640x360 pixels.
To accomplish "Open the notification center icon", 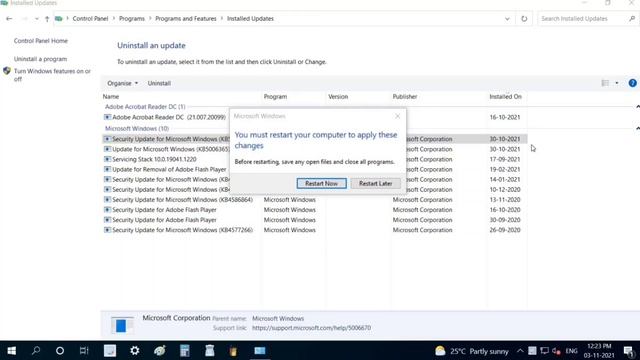I will 629,351.
